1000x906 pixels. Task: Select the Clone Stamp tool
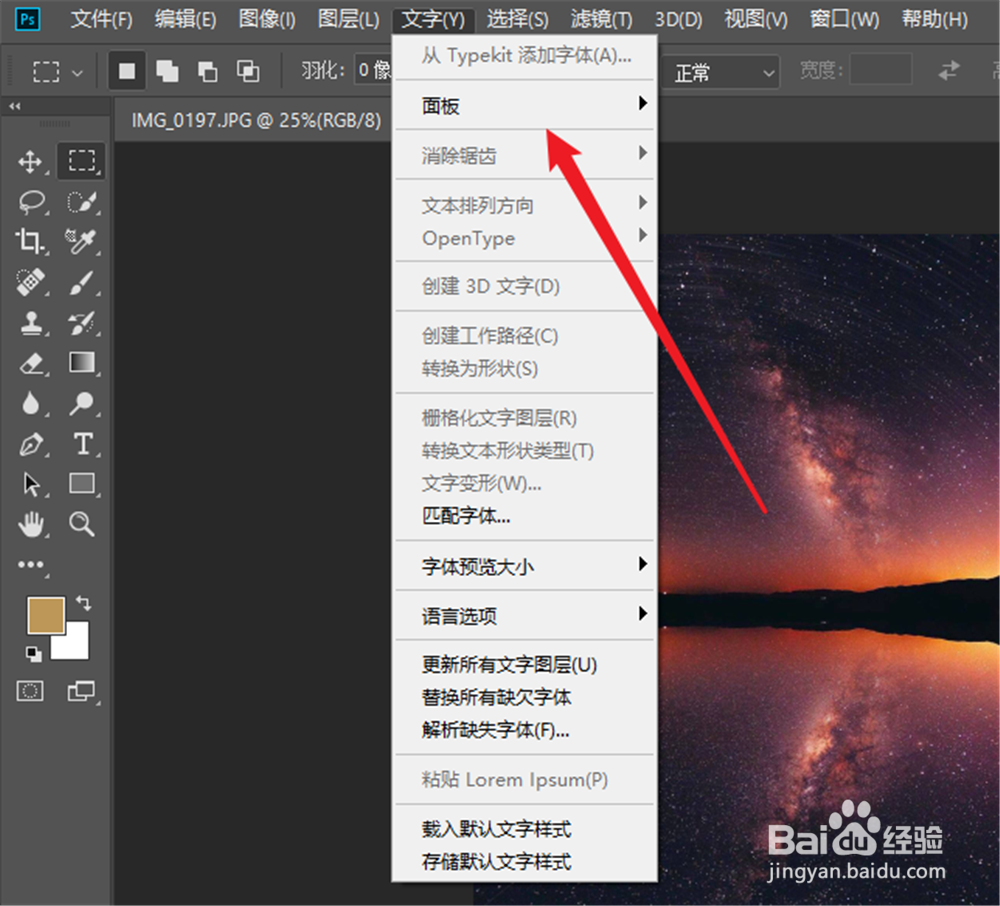[31, 323]
